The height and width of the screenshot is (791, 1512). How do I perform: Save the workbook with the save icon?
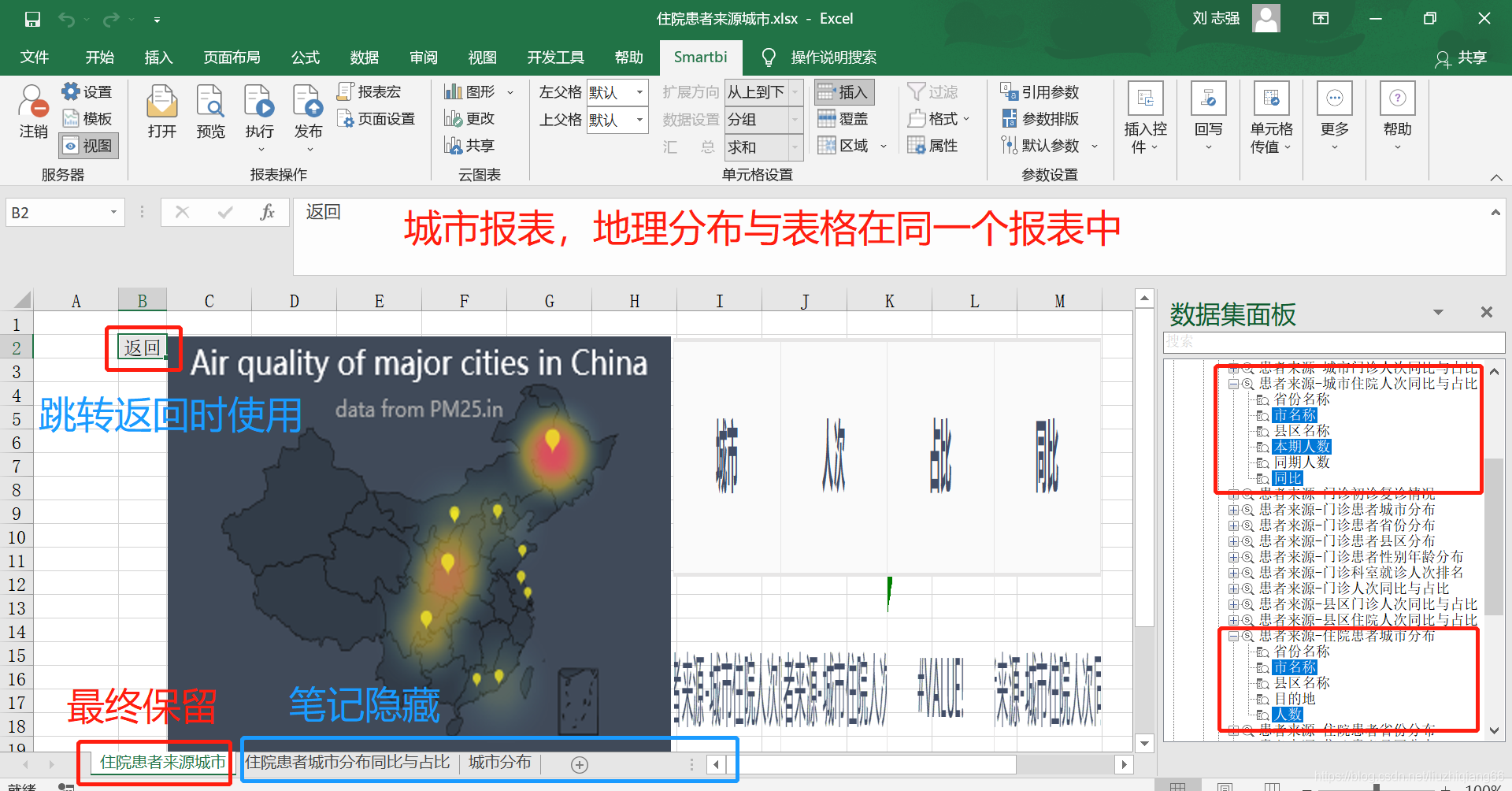[x=32, y=19]
